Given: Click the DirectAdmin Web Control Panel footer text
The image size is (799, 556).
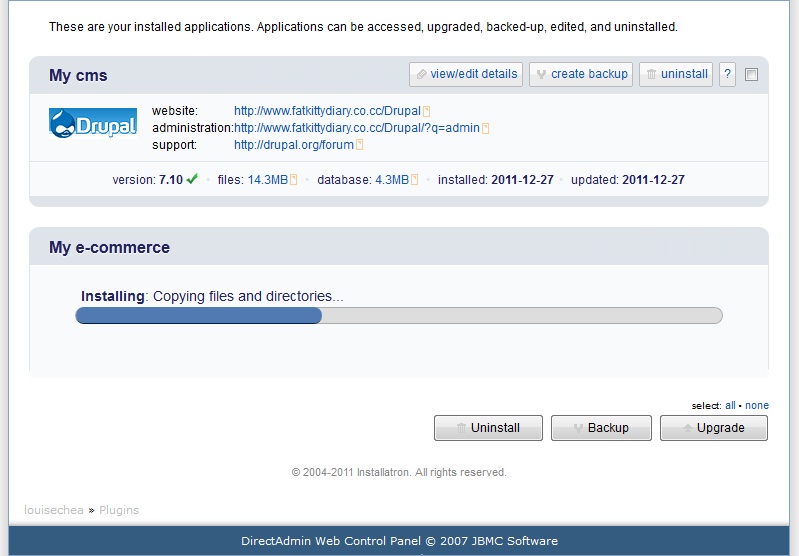Looking at the screenshot, I should [399, 541].
